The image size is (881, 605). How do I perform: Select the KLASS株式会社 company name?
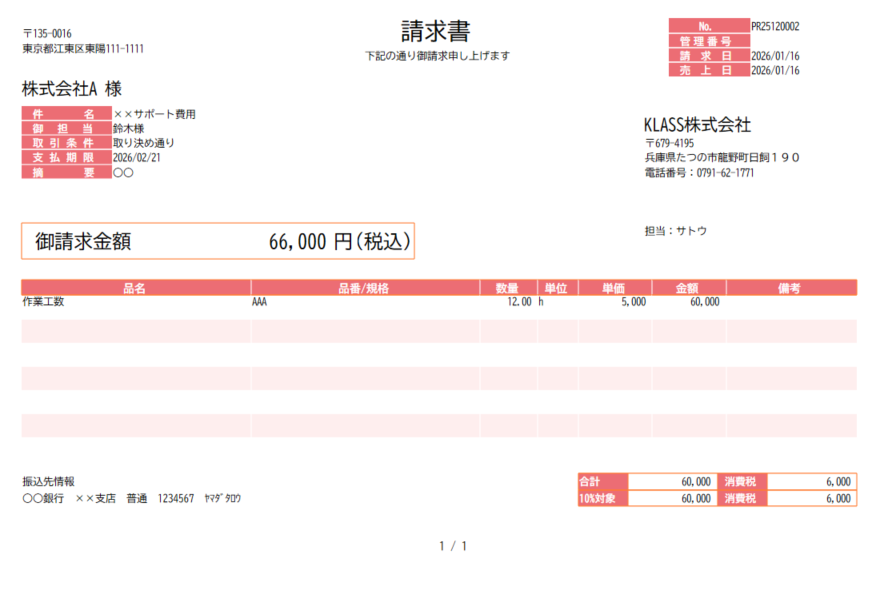pyautogui.click(x=697, y=125)
